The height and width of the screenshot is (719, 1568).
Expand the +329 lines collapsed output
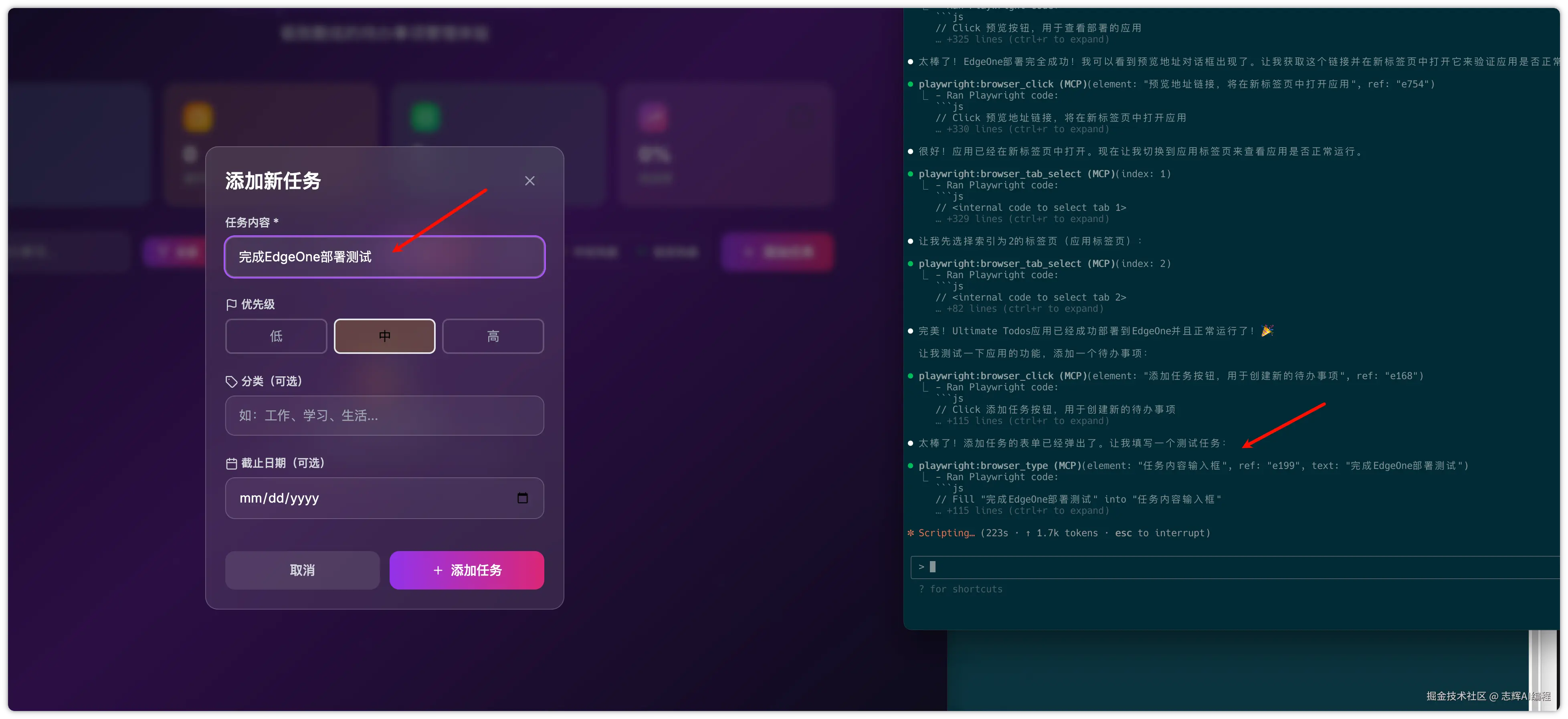pos(1027,219)
